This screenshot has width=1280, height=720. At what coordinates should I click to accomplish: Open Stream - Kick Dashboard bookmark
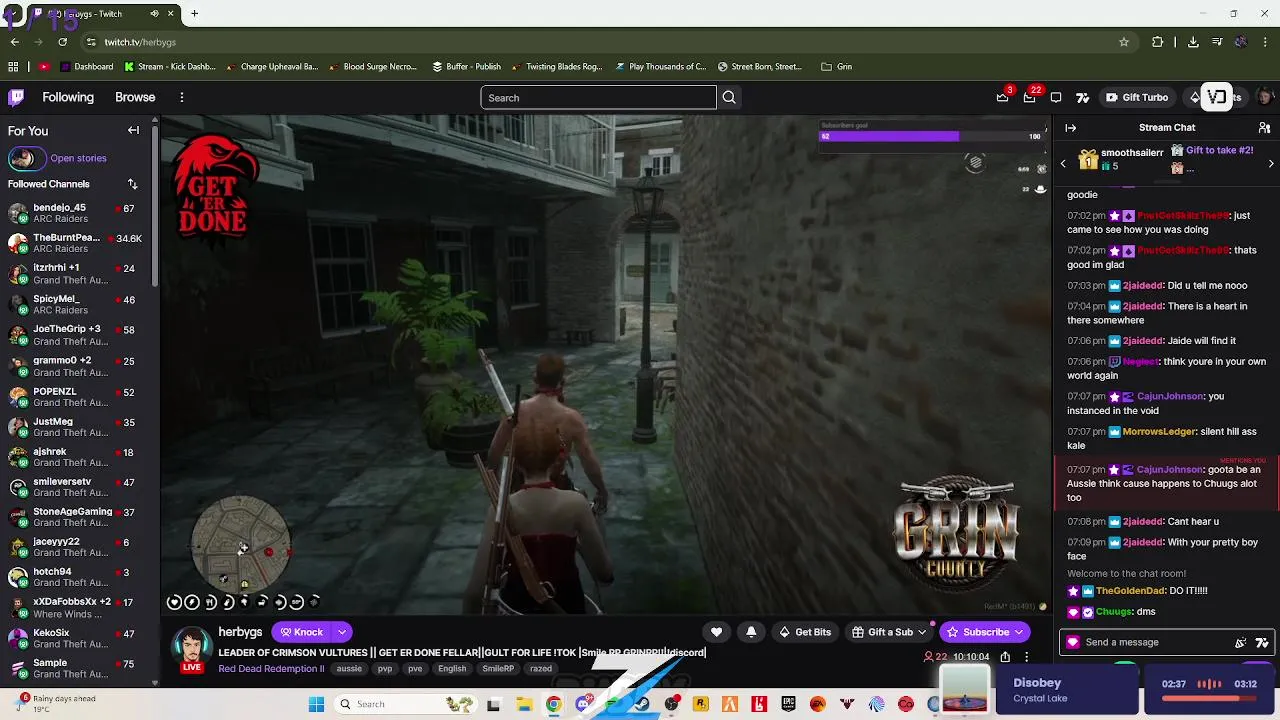pos(169,67)
